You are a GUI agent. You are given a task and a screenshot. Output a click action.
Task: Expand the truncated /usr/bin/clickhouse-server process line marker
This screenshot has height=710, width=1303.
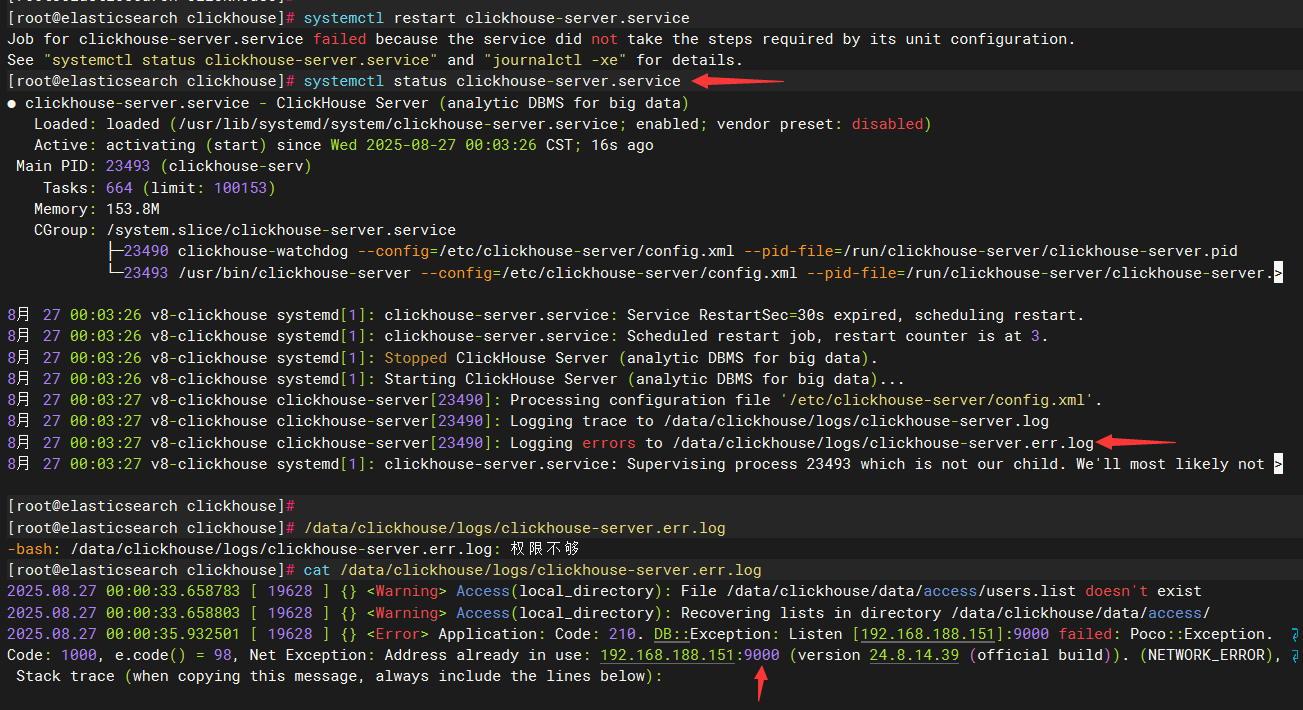pyautogui.click(x=1277, y=273)
